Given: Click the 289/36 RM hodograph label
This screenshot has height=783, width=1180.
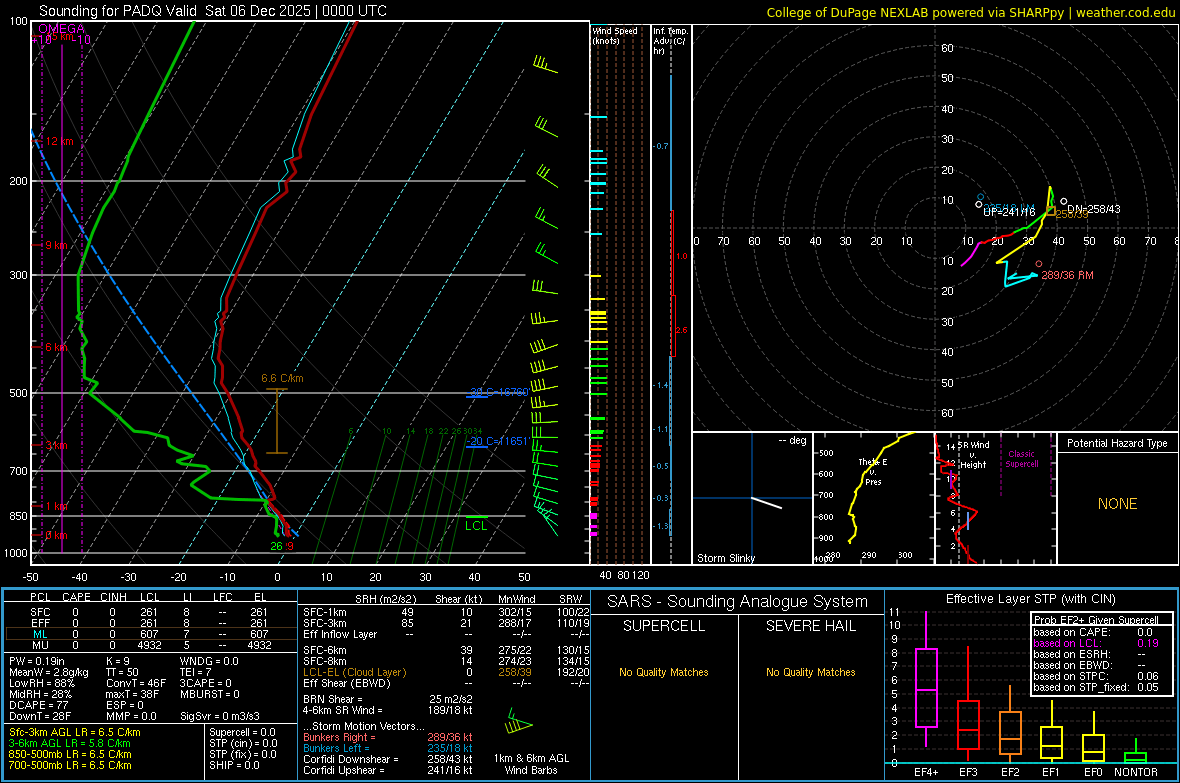Looking at the screenshot, I should pyautogui.click(x=1067, y=275).
